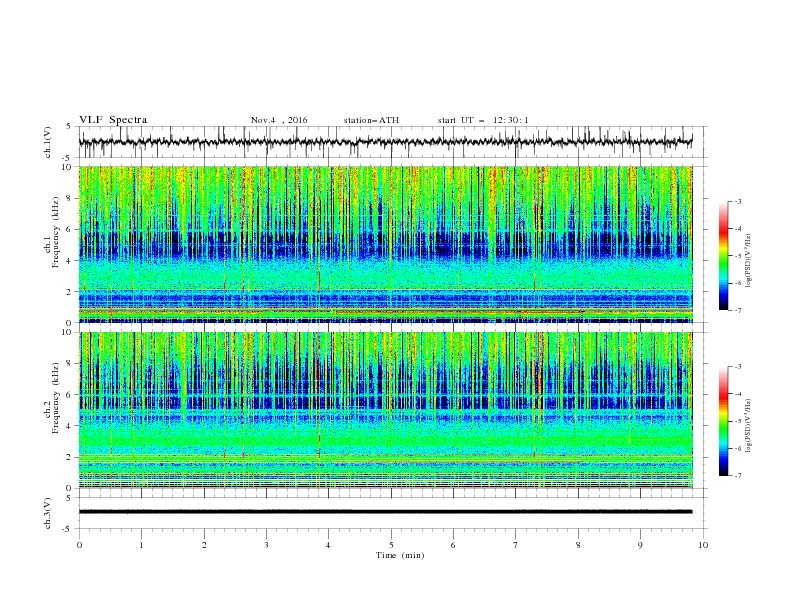
Task: Click the "station=ATH" label
Action: tap(371, 120)
